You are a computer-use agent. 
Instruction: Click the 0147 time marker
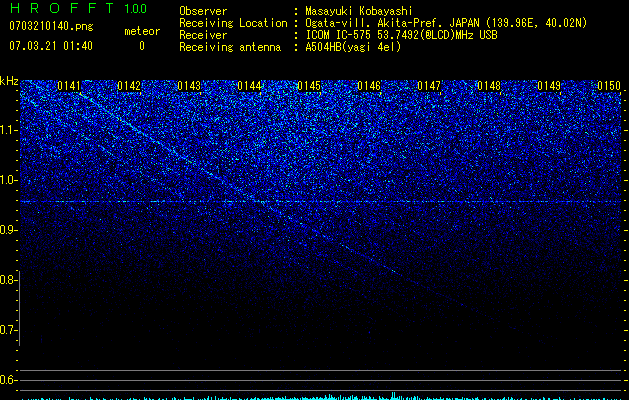429,86
